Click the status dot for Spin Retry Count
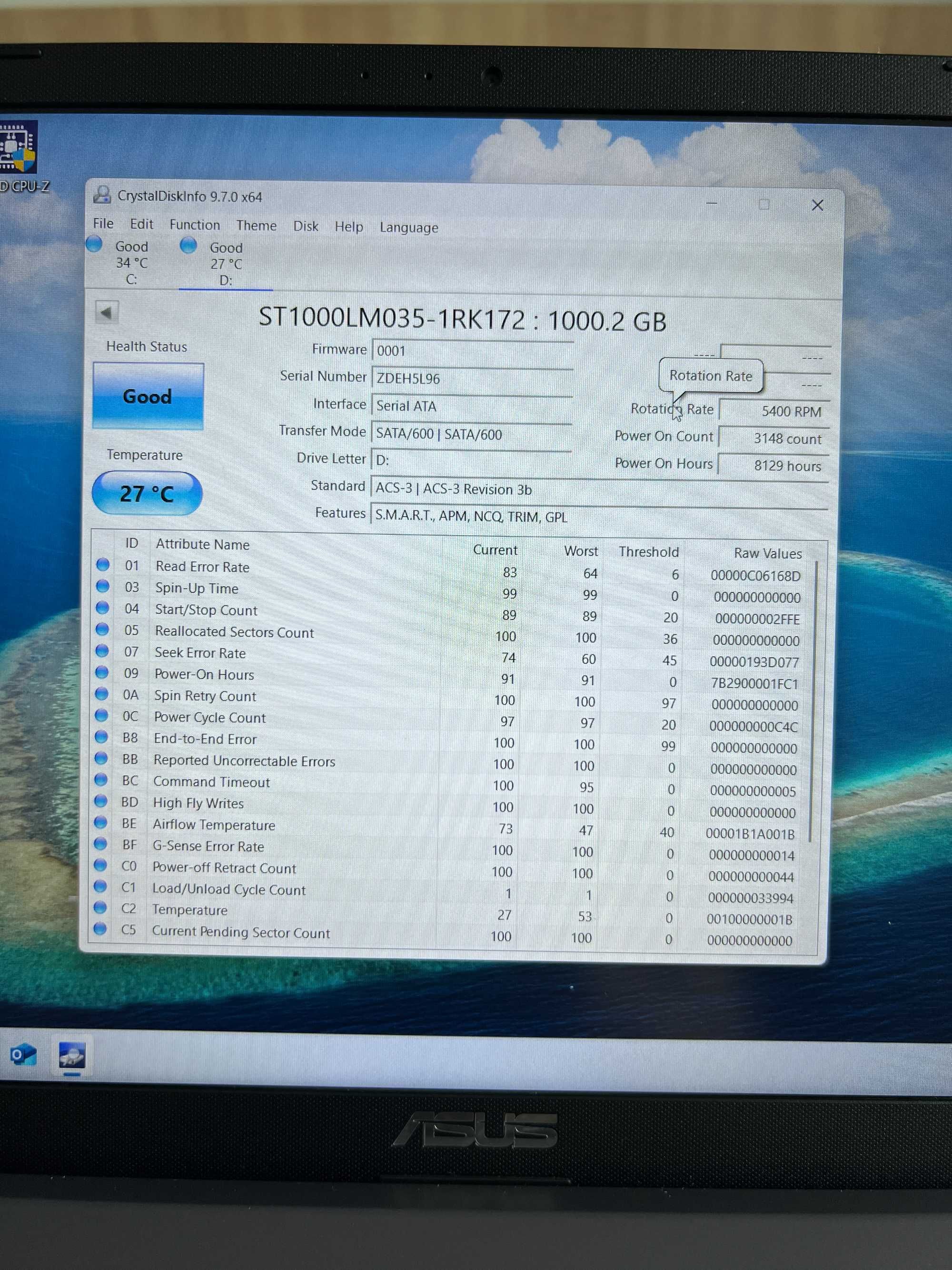952x1270 pixels. [101, 693]
